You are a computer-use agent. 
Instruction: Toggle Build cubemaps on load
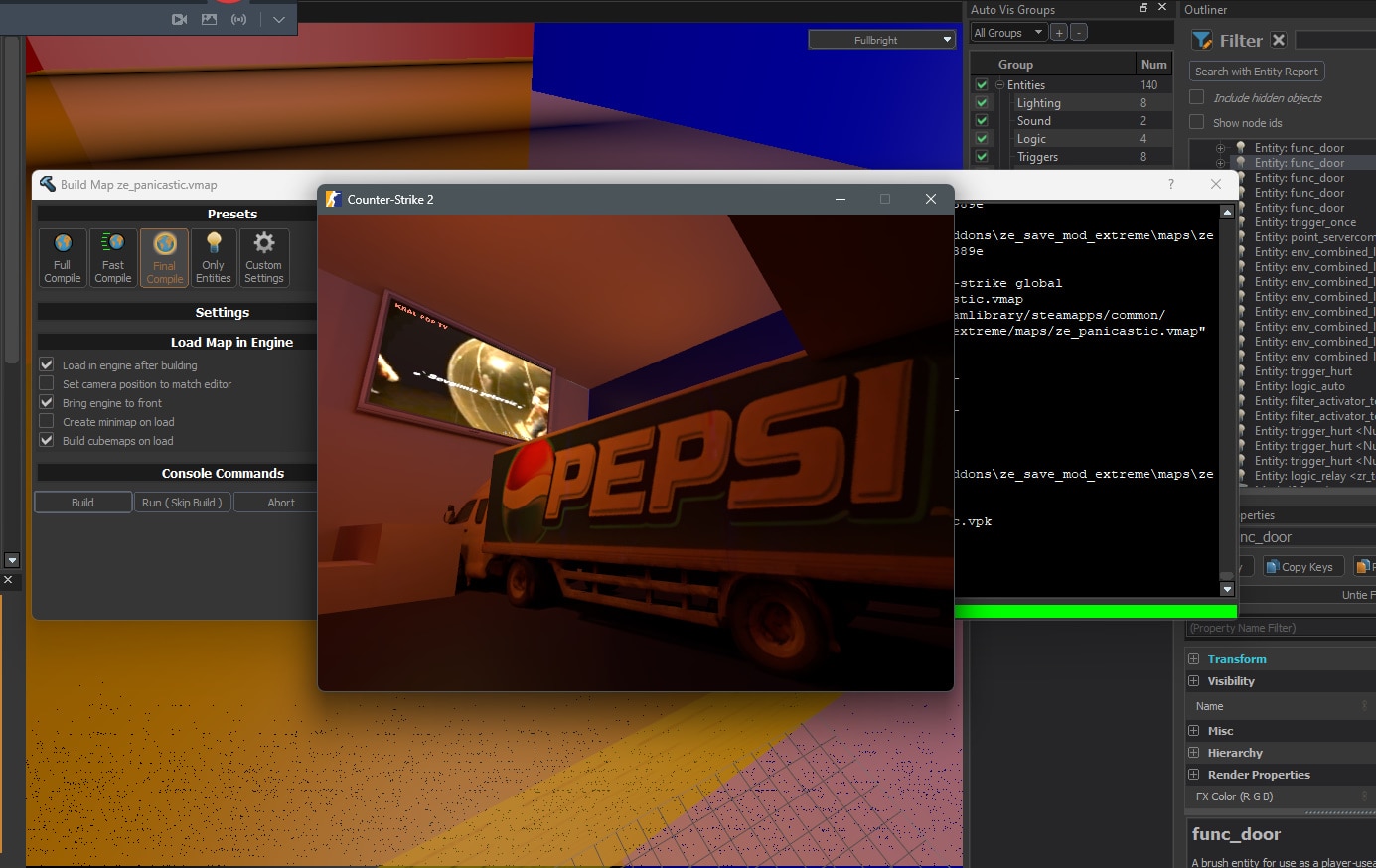tap(46, 440)
